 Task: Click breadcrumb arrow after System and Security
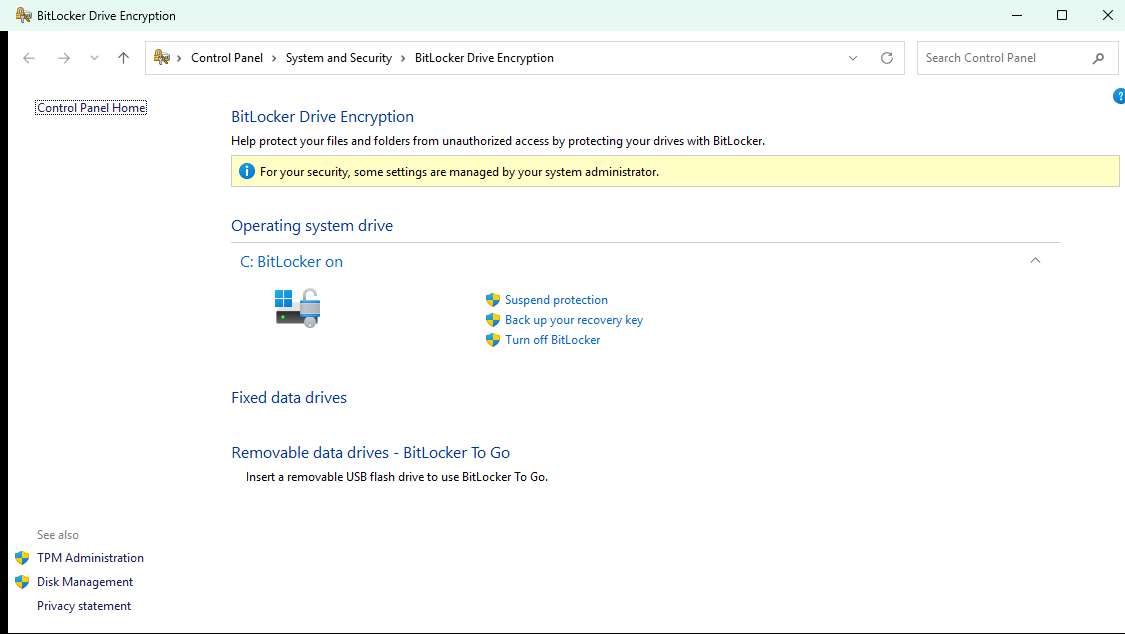click(403, 58)
